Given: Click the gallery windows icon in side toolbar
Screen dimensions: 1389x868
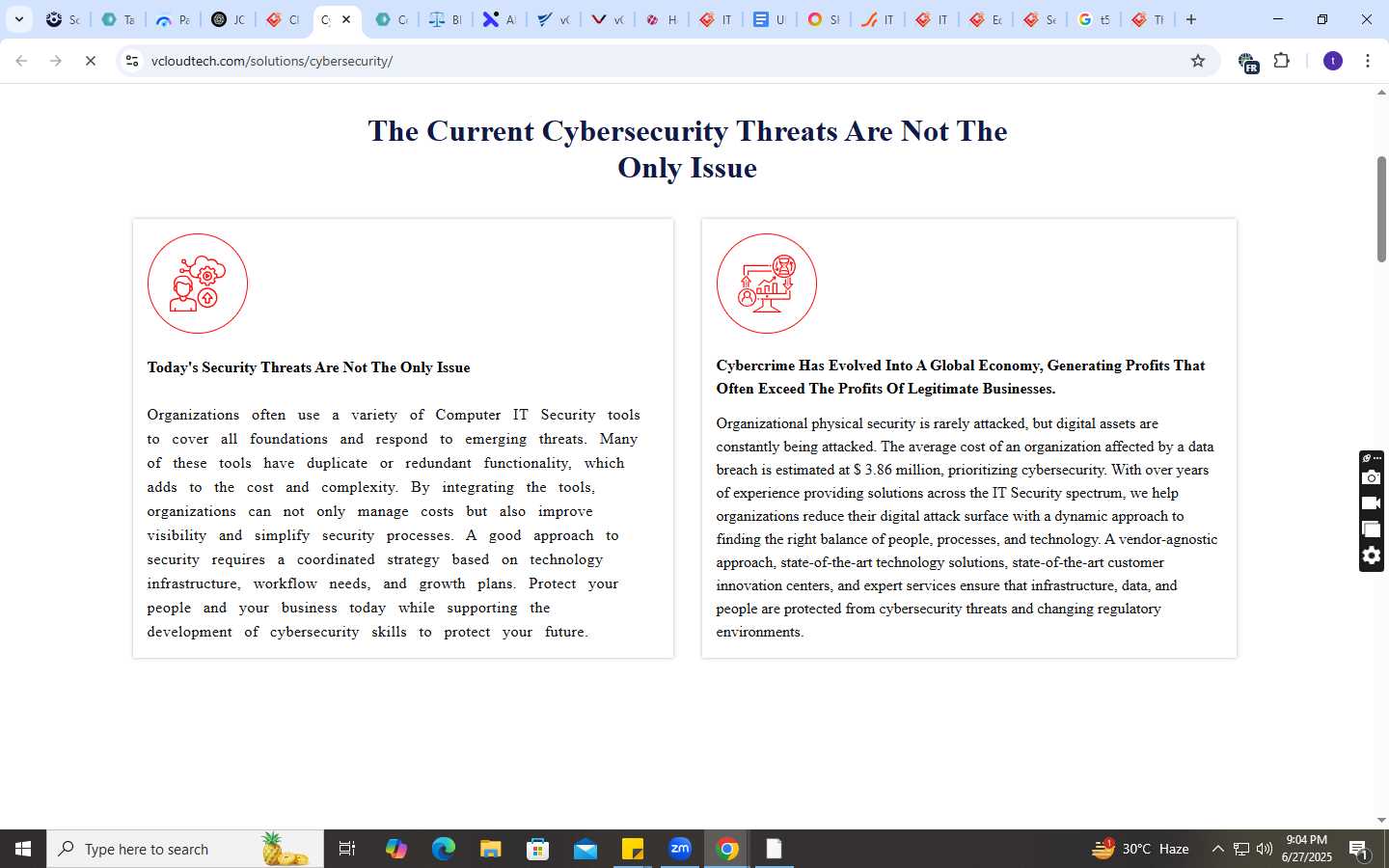Looking at the screenshot, I should (x=1371, y=529).
